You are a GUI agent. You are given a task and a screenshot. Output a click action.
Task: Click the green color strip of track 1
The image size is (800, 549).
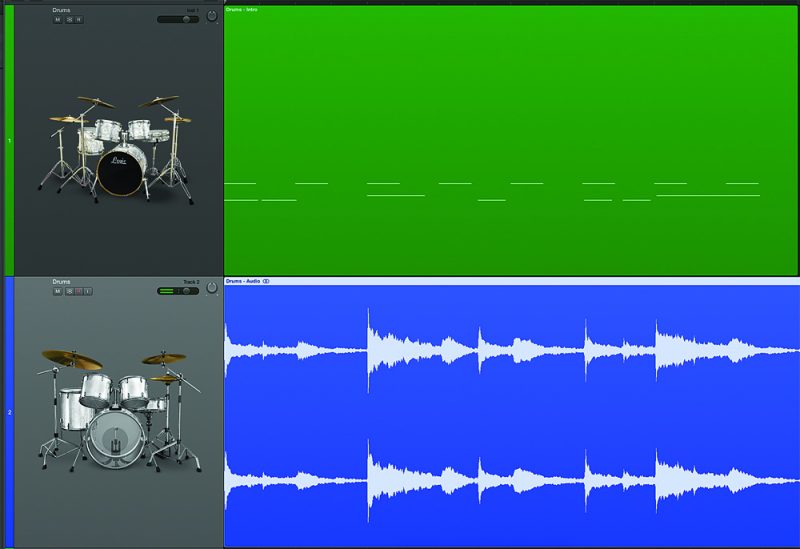click(9, 140)
